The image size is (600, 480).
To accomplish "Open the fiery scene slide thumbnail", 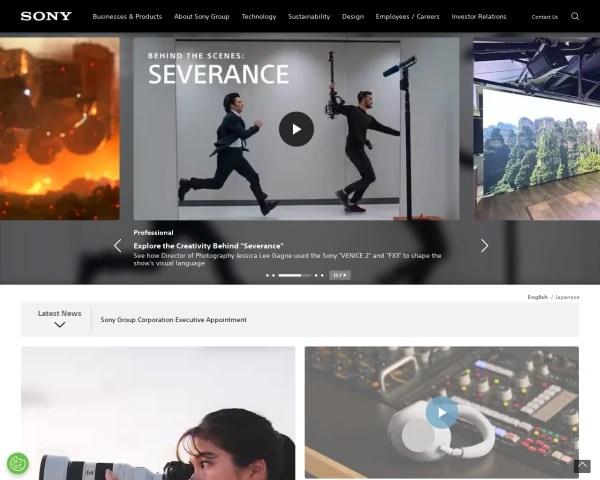I will click(x=60, y=129).
